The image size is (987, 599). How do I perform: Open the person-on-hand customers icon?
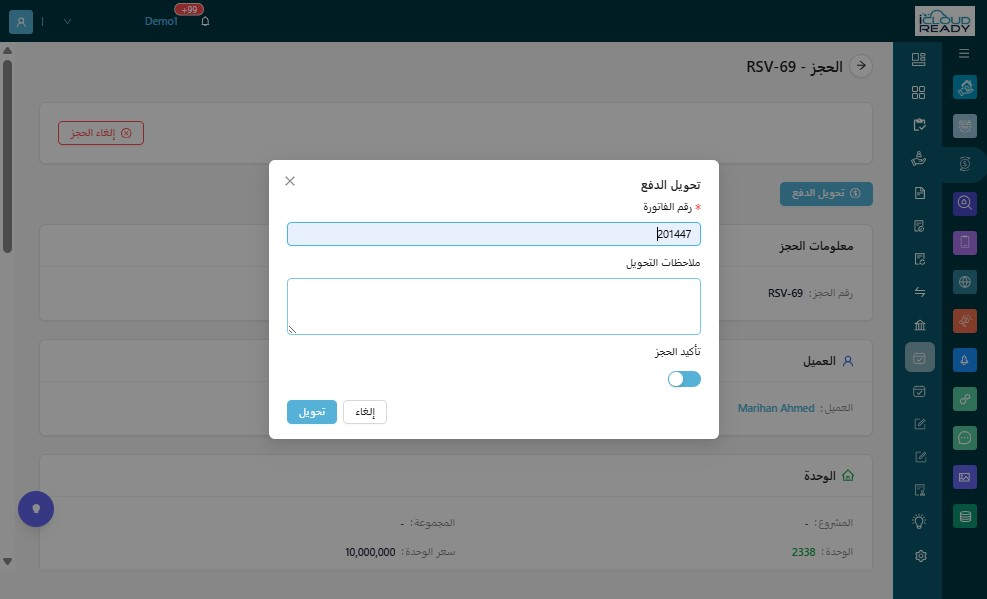[x=919, y=159]
